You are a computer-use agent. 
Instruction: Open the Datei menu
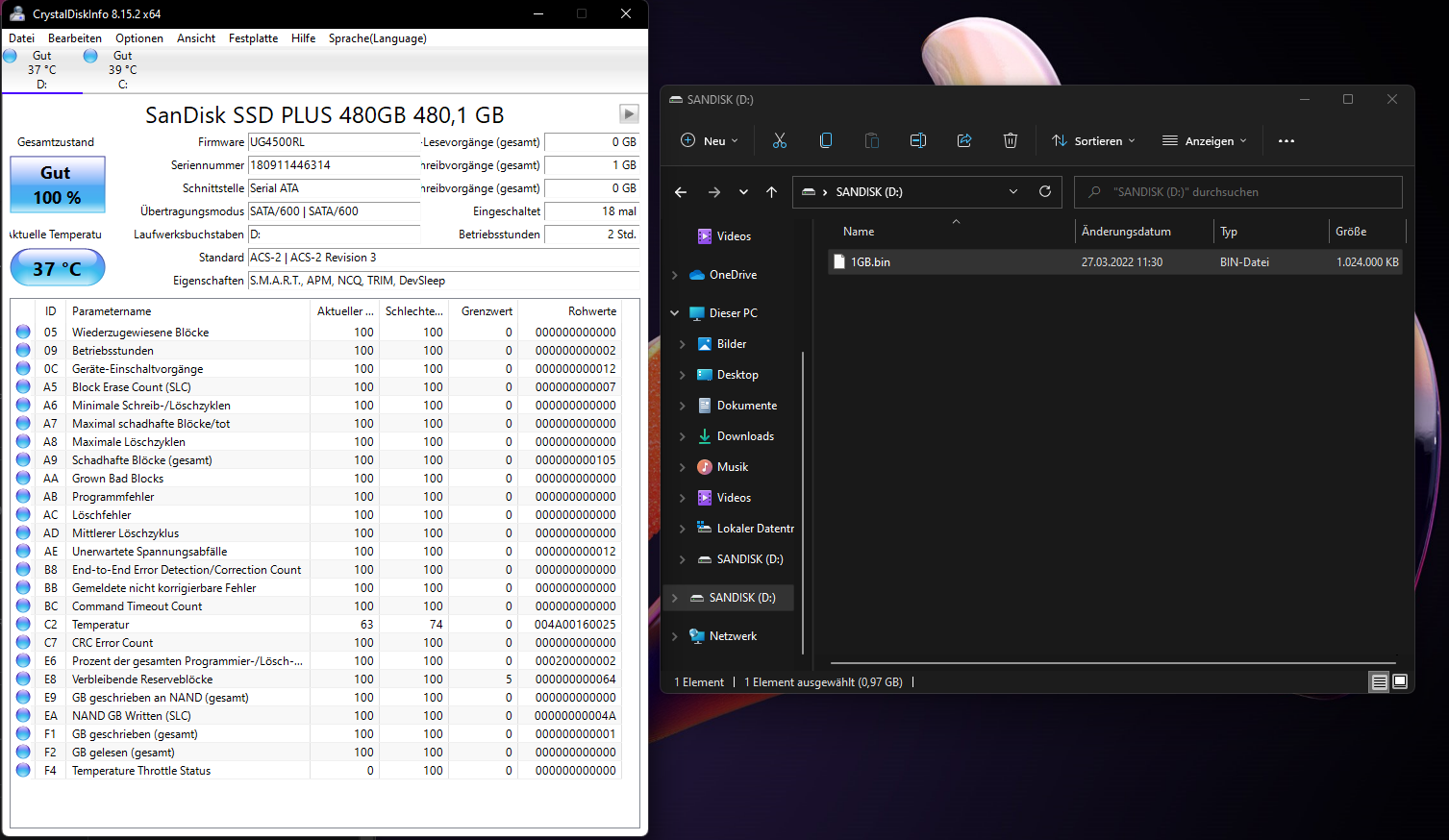(22, 38)
